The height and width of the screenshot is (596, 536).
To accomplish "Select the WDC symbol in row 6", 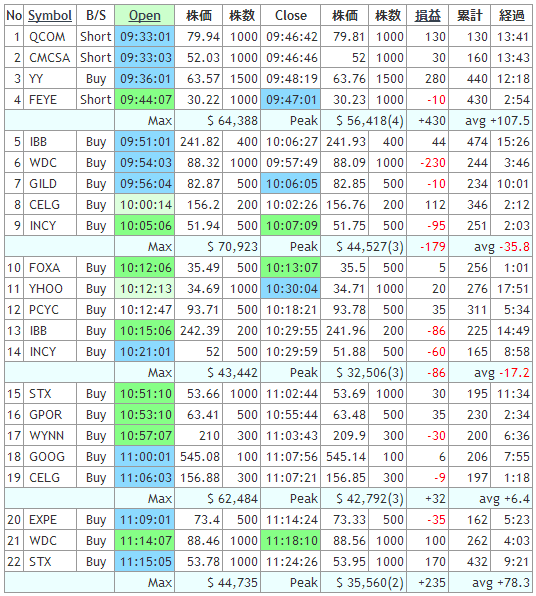I will pyautogui.click(x=50, y=163).
